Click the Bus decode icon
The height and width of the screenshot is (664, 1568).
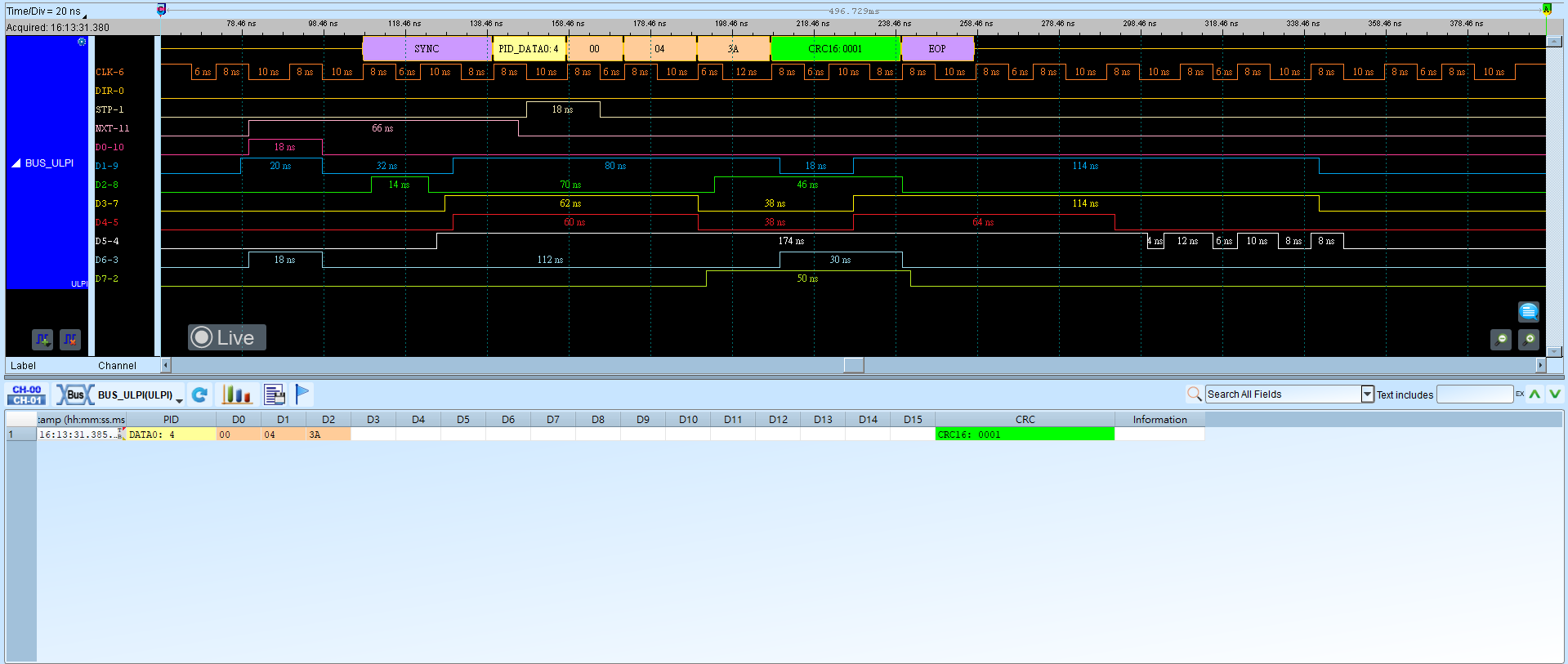[x=74, y=395]
